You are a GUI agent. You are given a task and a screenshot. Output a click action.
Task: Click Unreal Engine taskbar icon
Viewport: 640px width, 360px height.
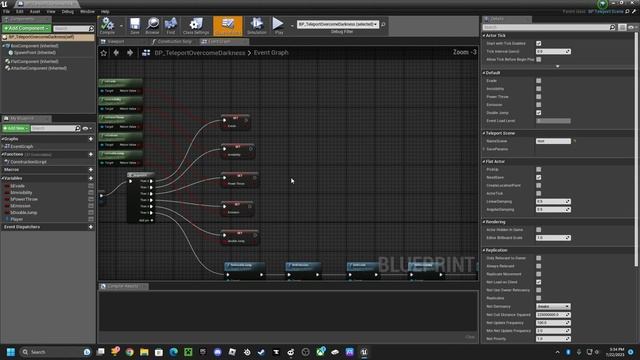click(364, 352)
